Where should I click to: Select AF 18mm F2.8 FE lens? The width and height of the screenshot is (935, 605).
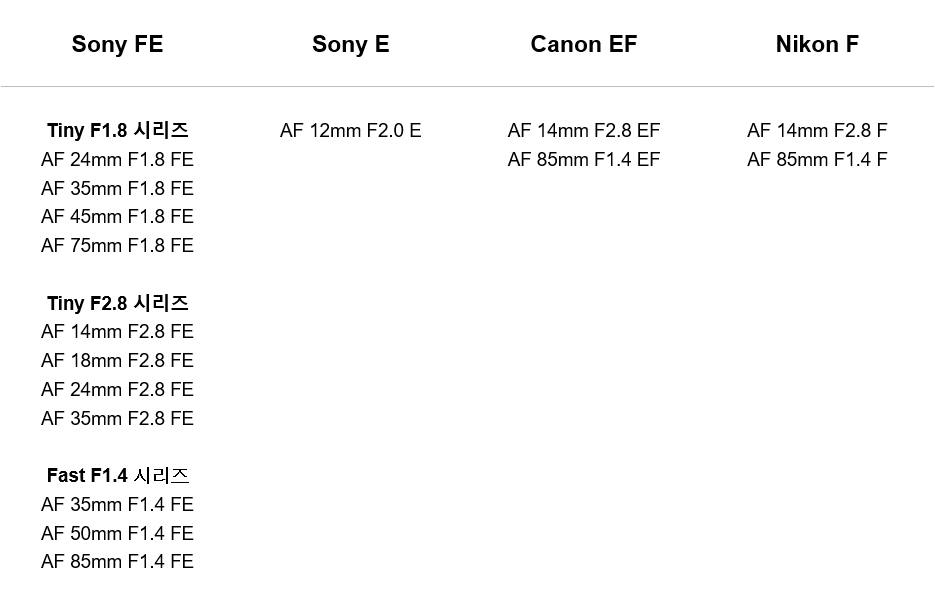(117, 360)
